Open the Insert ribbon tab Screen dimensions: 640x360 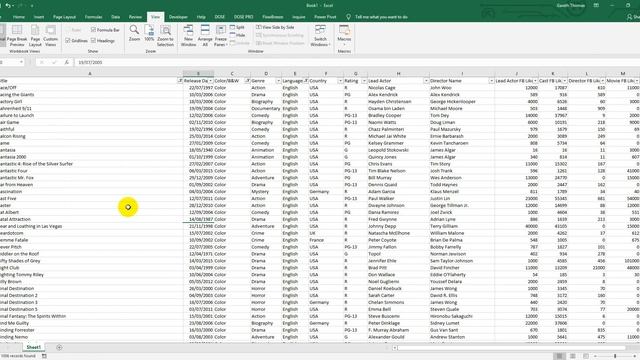(39, 17)
